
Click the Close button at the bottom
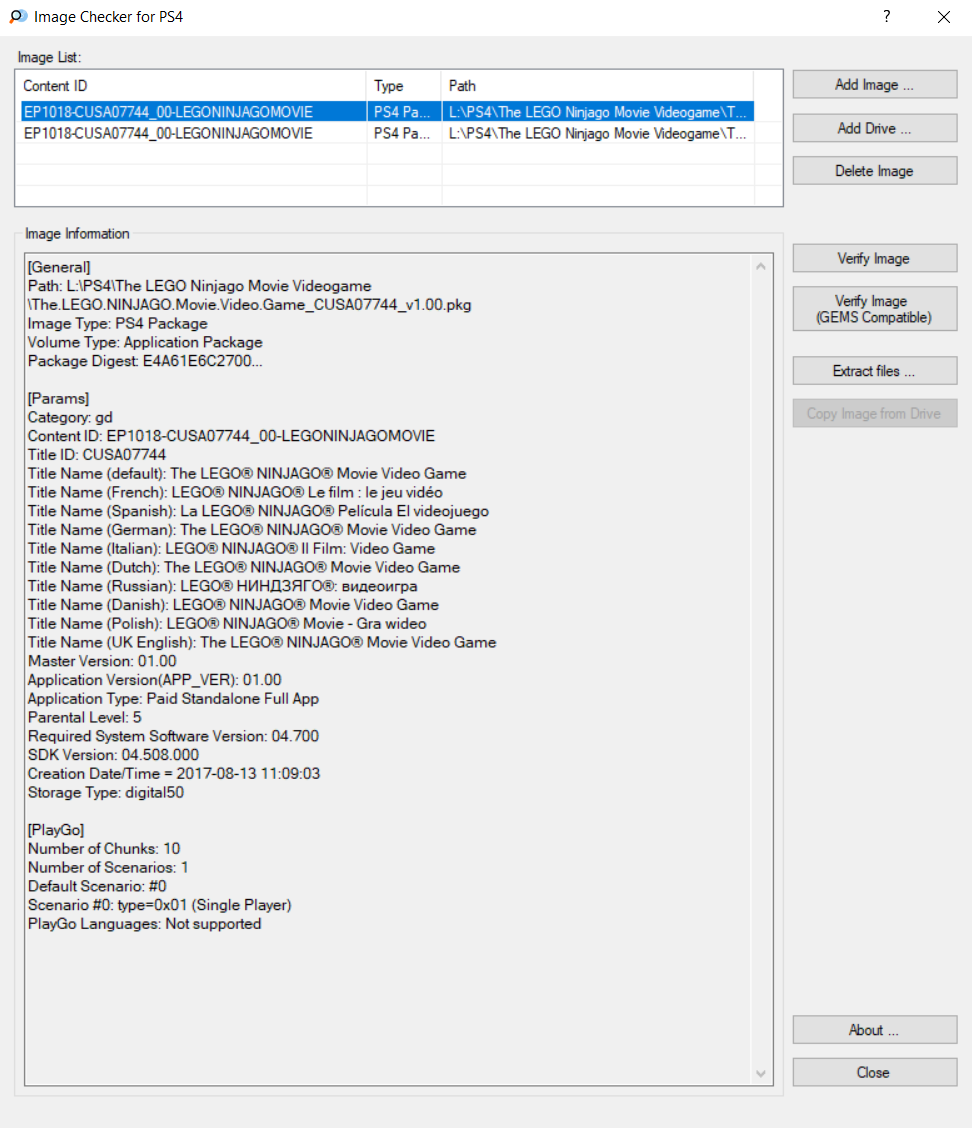(874, 1072)
